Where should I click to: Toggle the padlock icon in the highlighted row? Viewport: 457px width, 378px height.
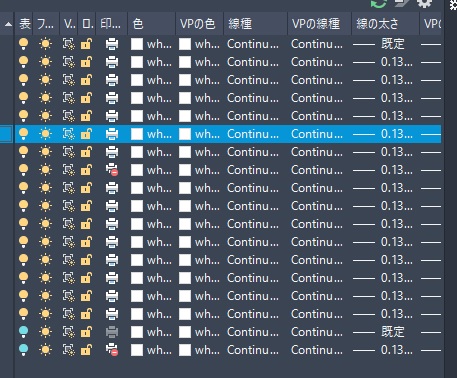[86, 134]
